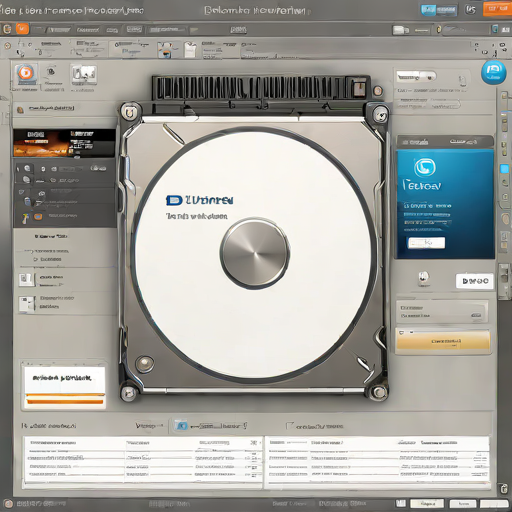Click the orange square icon beside the yellow brush

[x=39, y=217]
